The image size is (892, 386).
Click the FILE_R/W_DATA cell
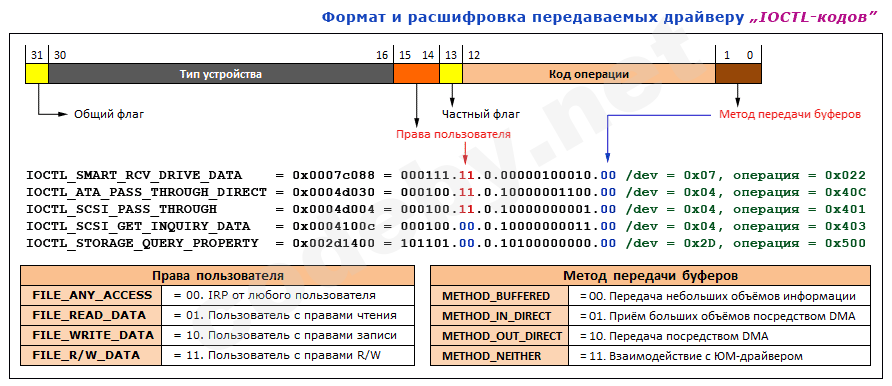coord(92,356)
